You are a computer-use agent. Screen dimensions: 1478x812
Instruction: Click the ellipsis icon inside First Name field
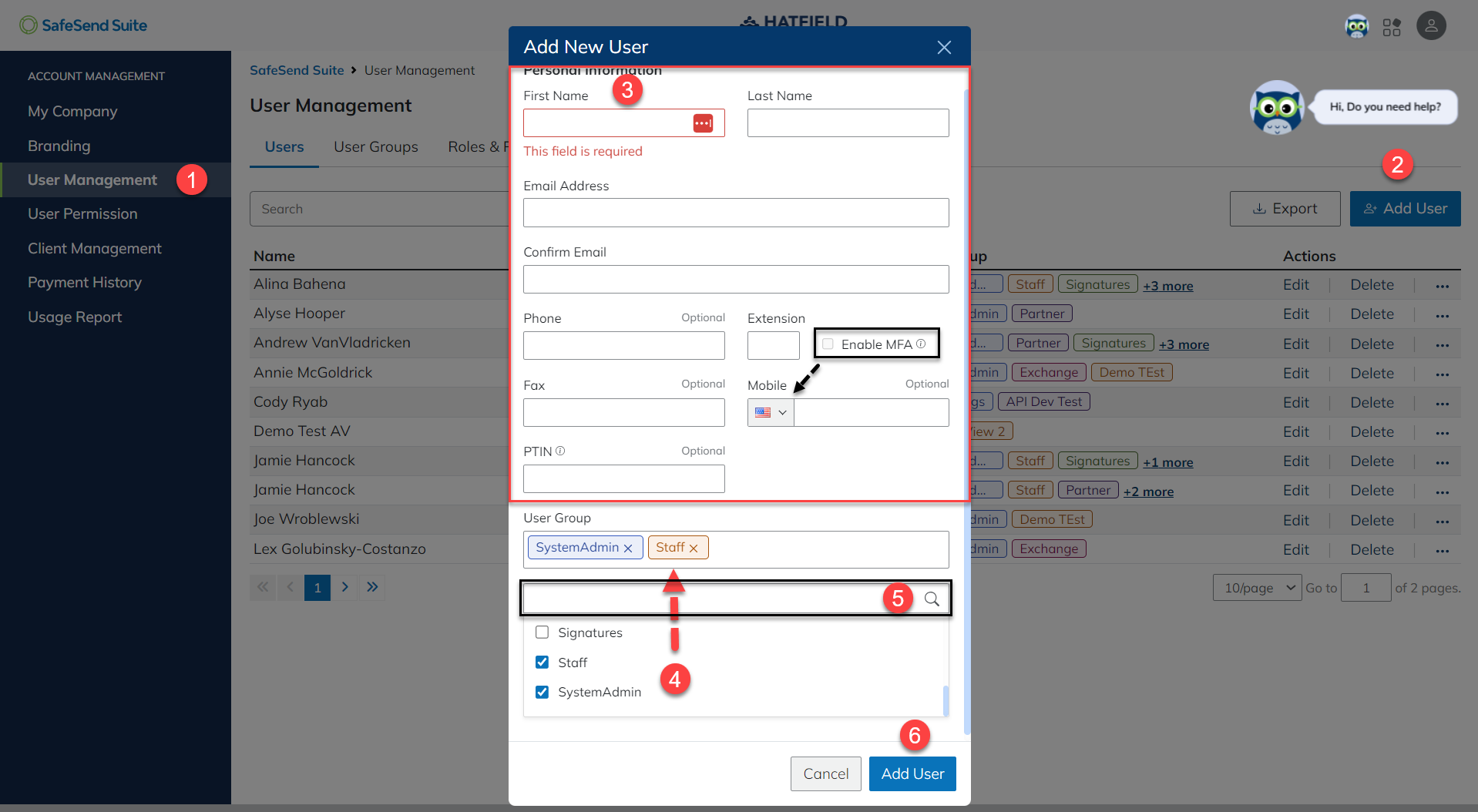[x=703, y=122]
